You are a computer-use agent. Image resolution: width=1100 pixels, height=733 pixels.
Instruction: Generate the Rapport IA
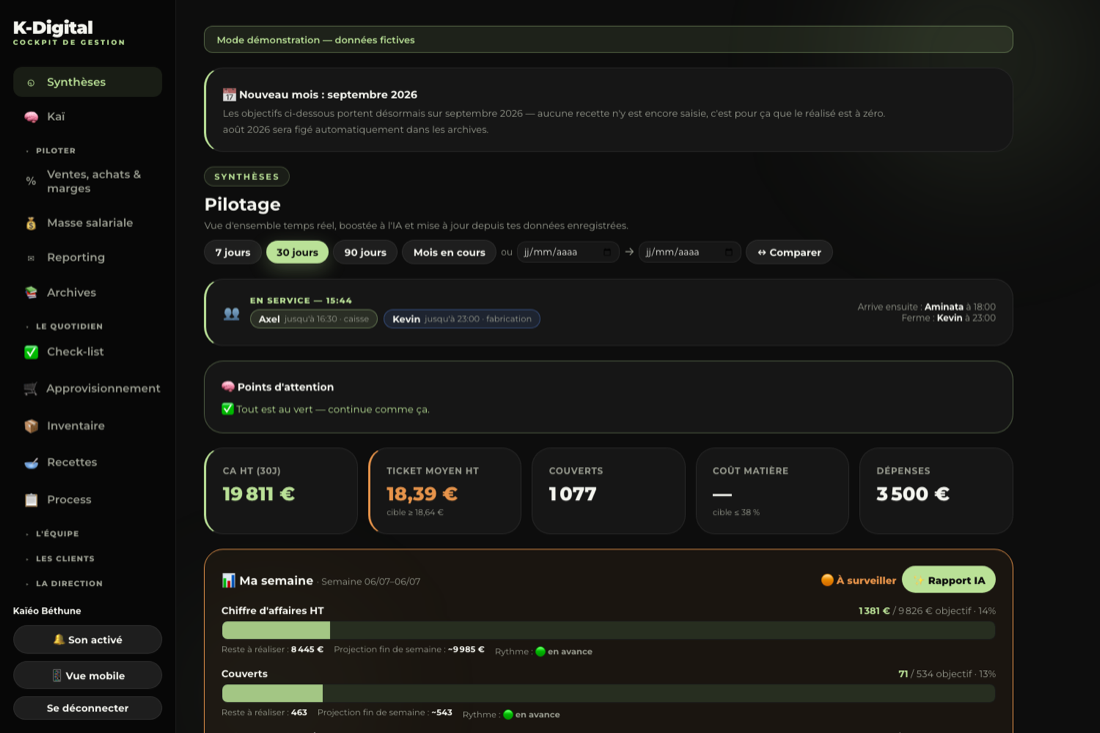pyautogui.click(x=948, y=580)
